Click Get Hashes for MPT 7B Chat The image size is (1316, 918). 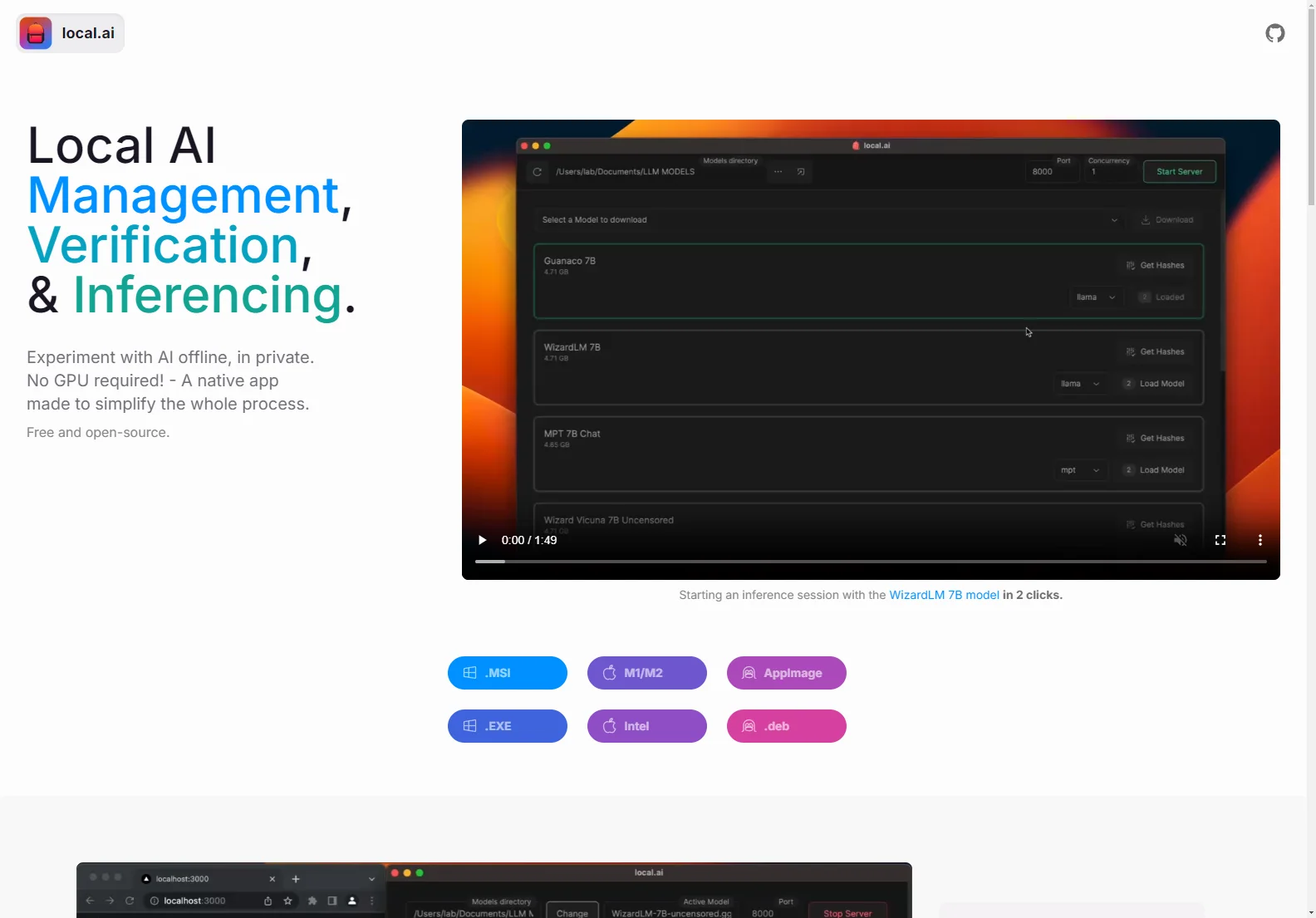pos(1156,438)
